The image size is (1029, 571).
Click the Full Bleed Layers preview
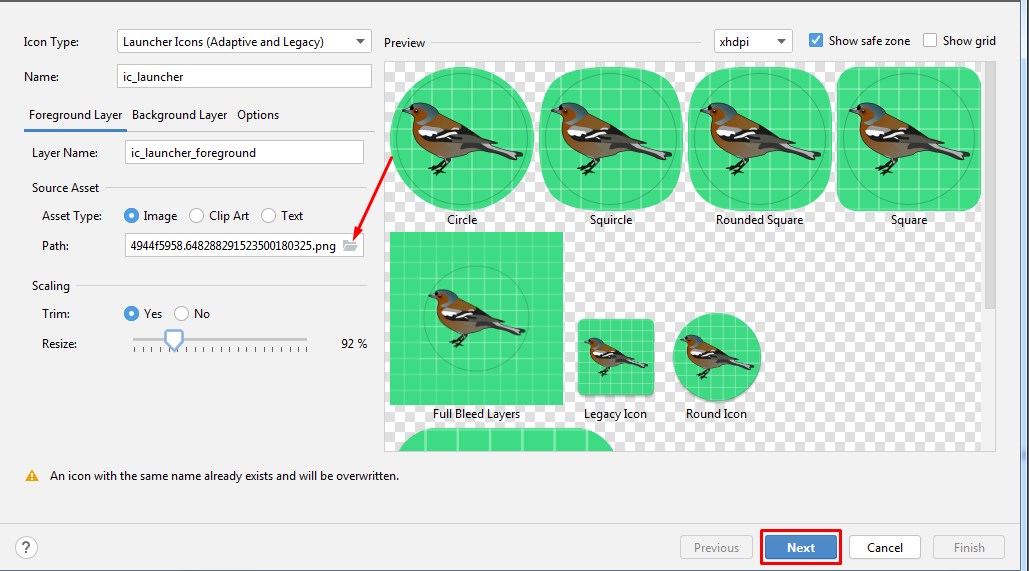[476, 318]
